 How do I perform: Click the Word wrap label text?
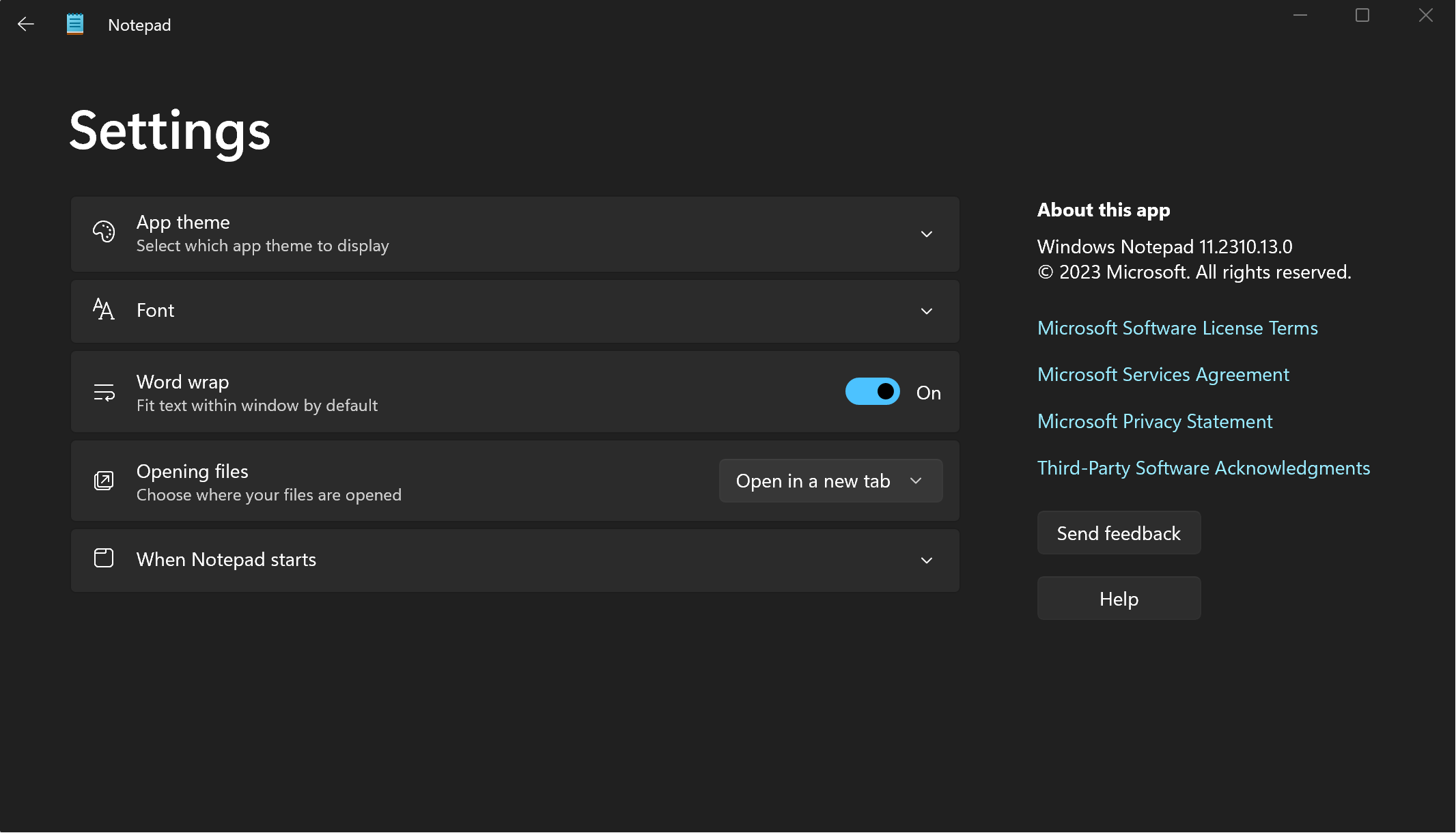click(182, 382)
